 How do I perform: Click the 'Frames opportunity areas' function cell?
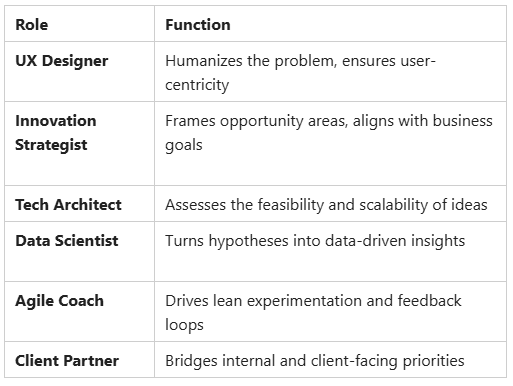330,144
